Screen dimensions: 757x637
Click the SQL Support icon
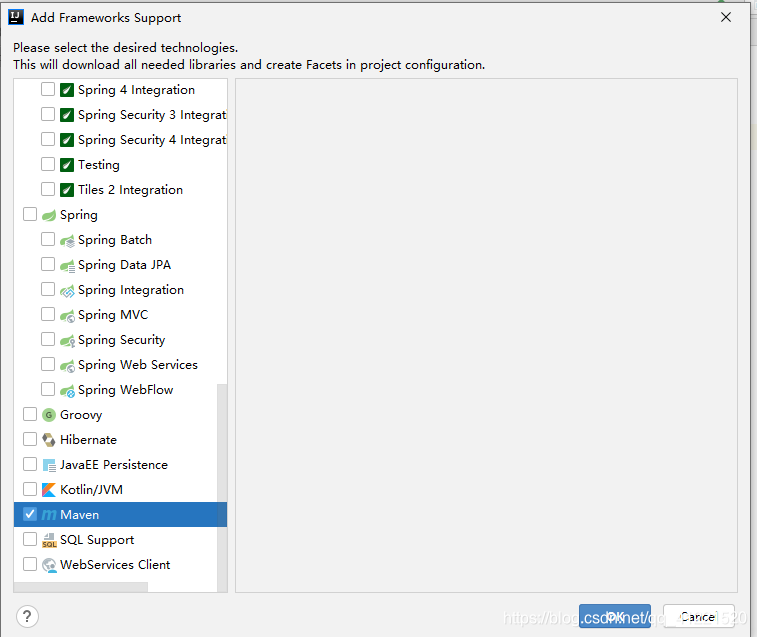coord(49,540)
